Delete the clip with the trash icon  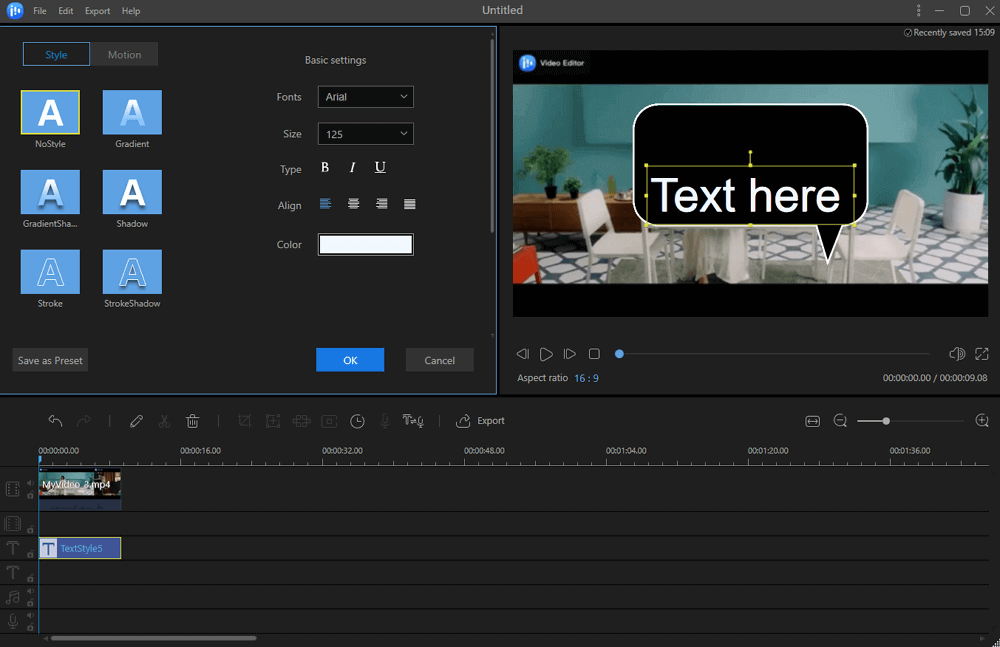click(x=193, y=421)
